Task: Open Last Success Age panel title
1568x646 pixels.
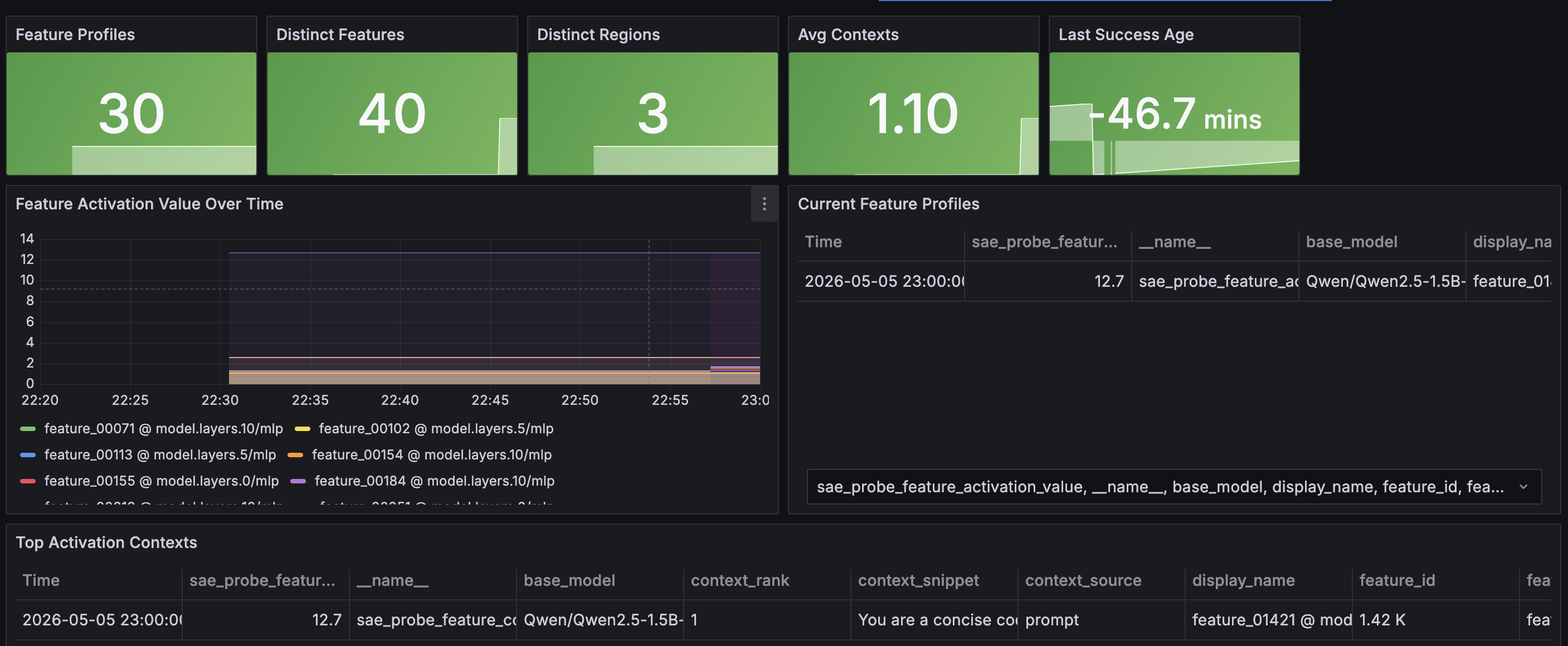Action: coord(1126,35)
